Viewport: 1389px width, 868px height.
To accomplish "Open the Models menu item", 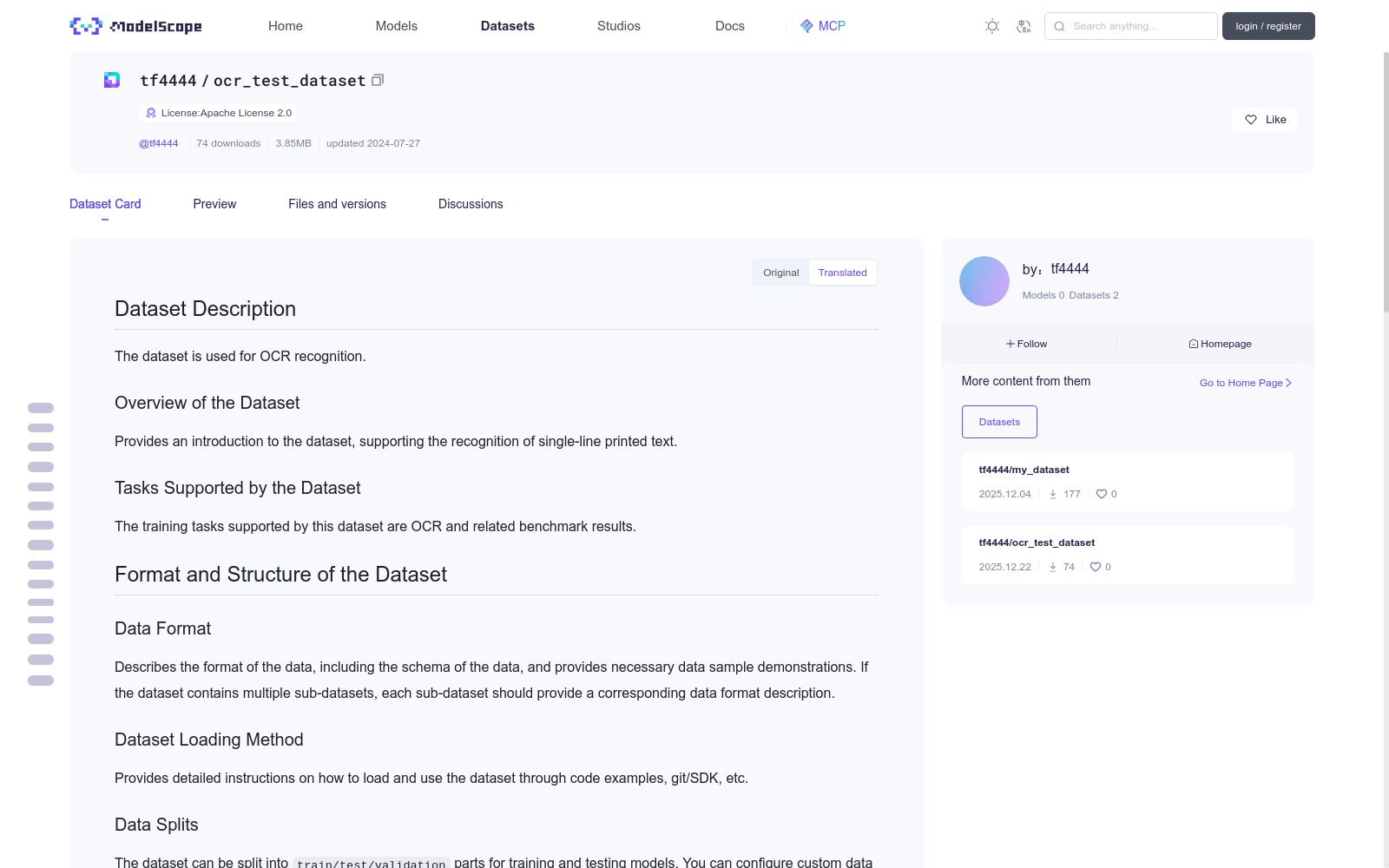I will coord(397,26).
